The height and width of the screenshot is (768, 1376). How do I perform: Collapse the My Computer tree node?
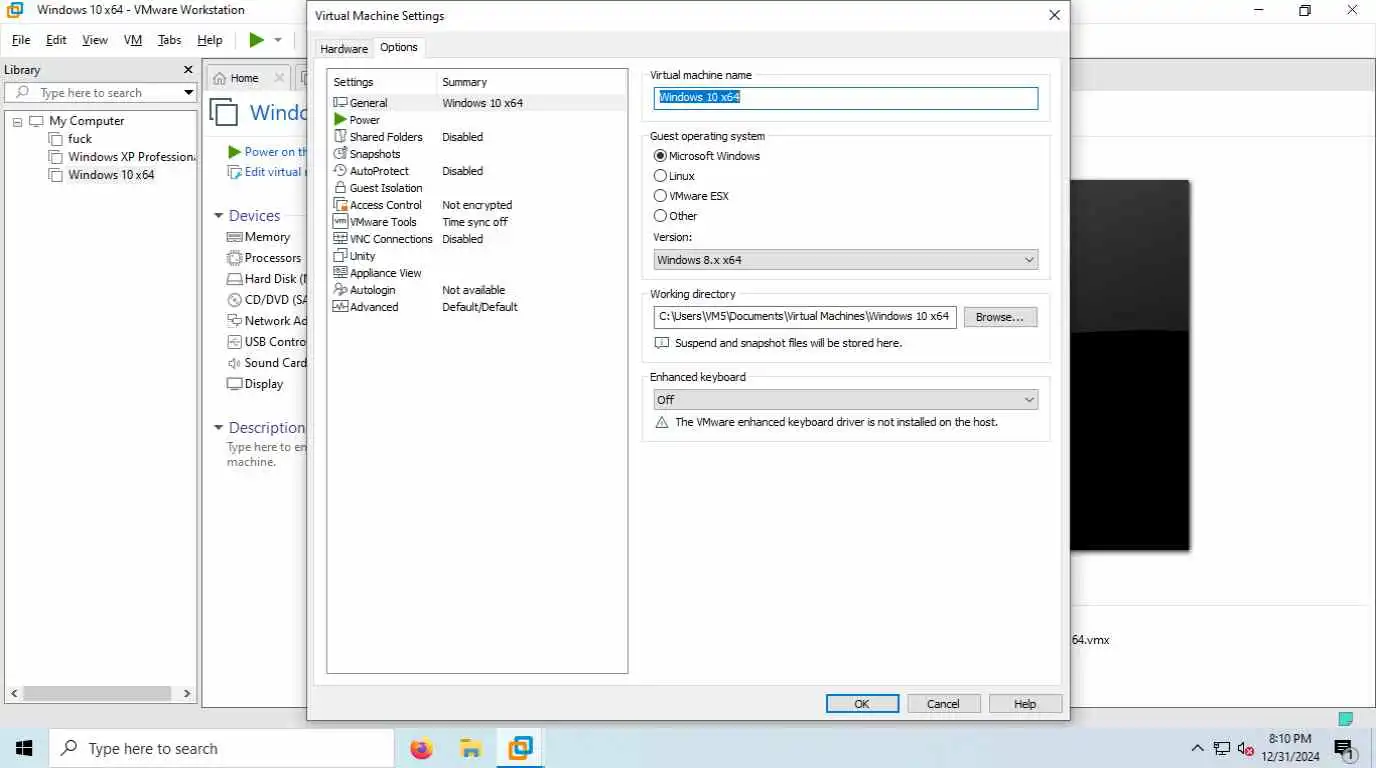point(17,121)
